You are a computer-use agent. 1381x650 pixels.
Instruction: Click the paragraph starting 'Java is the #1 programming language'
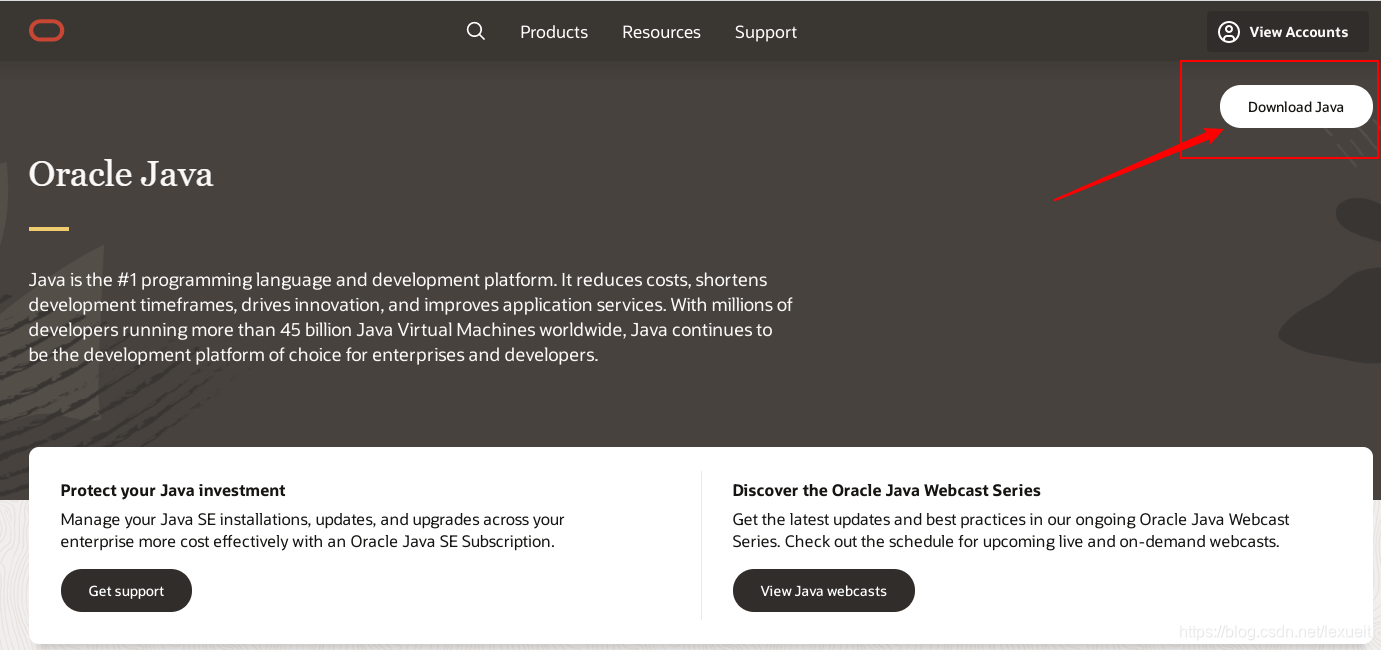click(x=411, y=317)
